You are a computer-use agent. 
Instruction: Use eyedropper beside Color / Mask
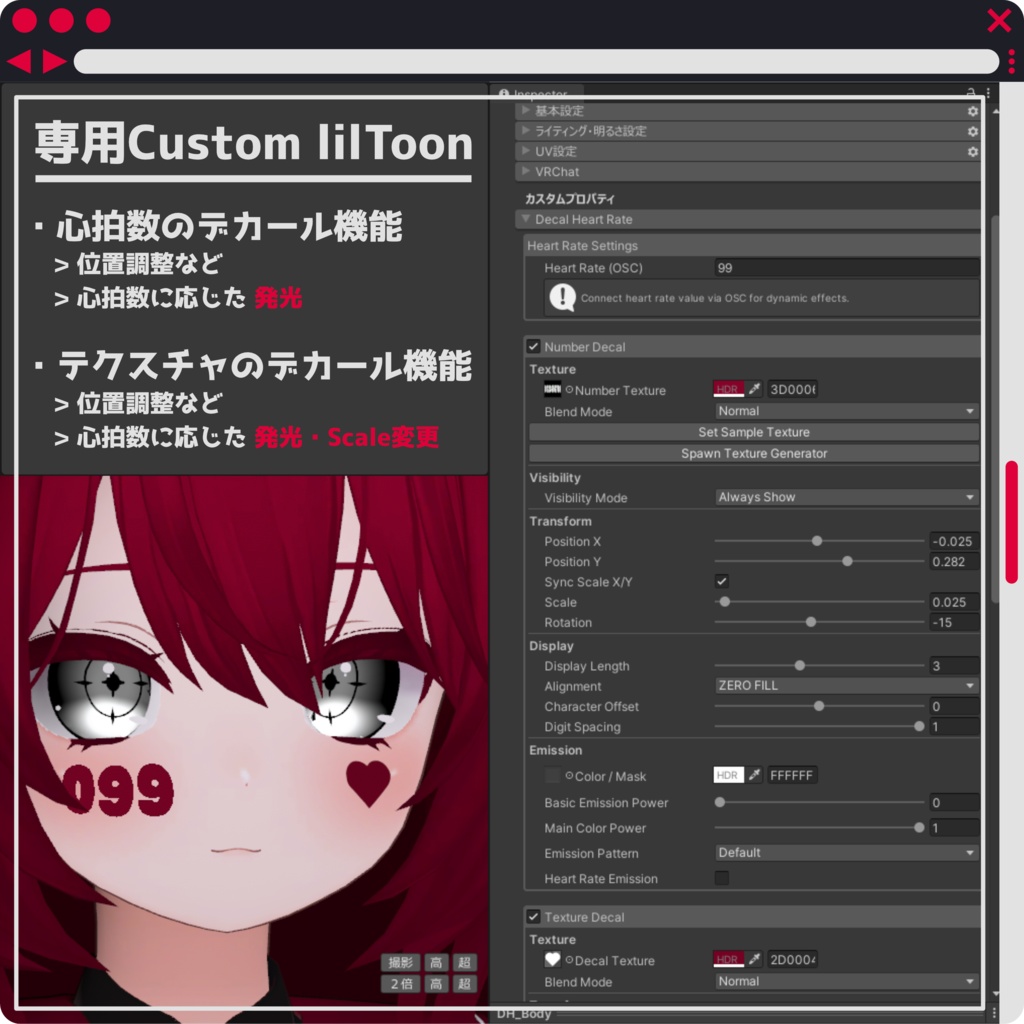point(755,775)
